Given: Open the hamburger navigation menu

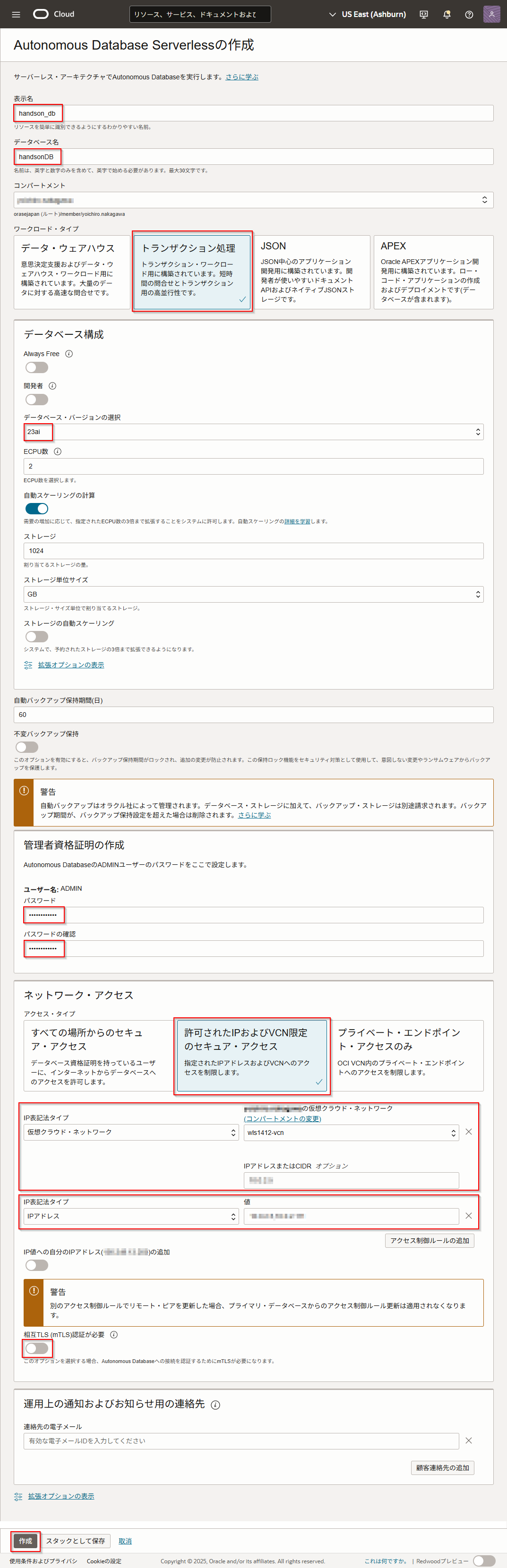Looking at the screenshot, I should pos(16,14).
